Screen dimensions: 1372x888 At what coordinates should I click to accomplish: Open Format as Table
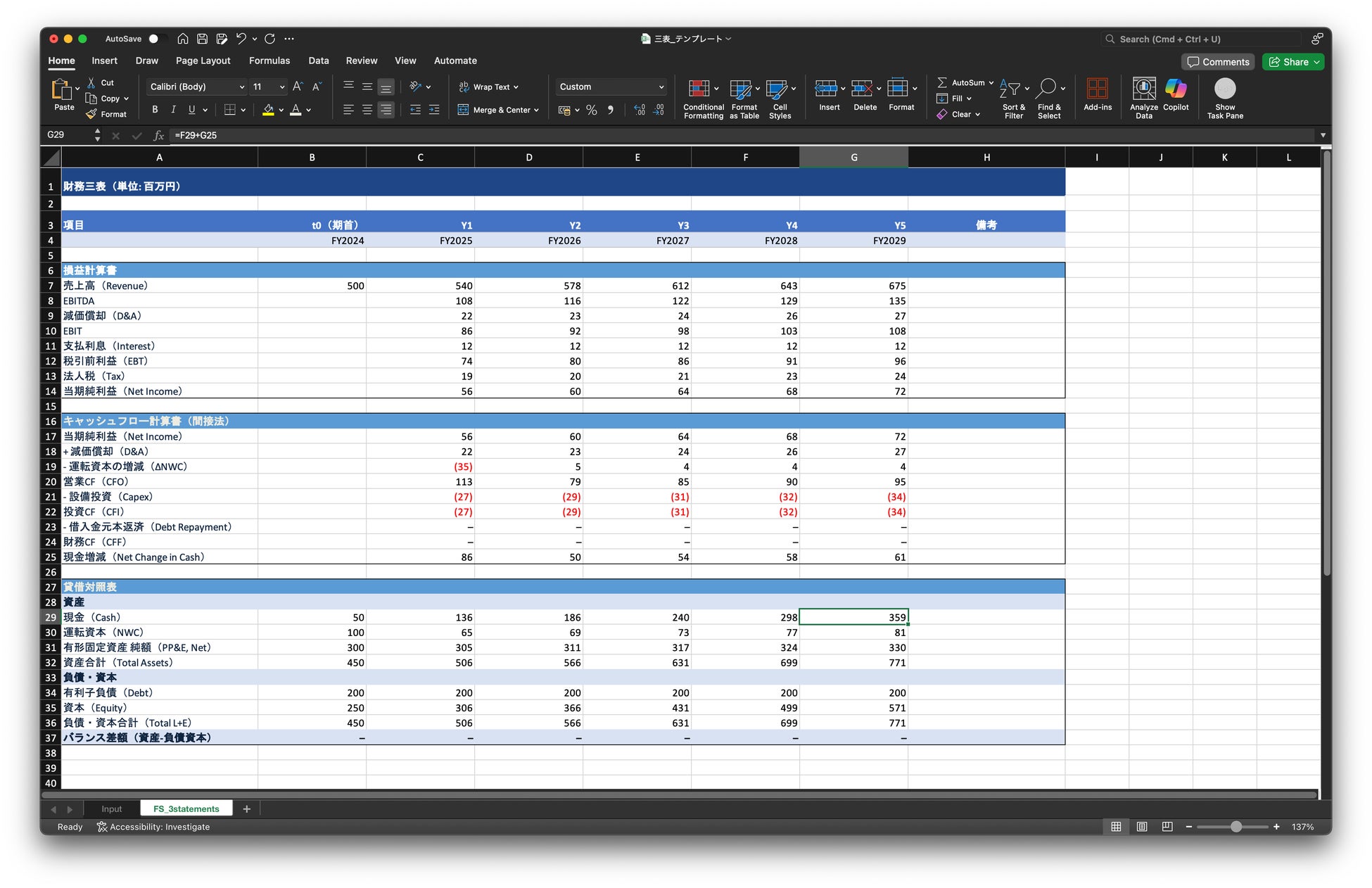pos(744,99)
